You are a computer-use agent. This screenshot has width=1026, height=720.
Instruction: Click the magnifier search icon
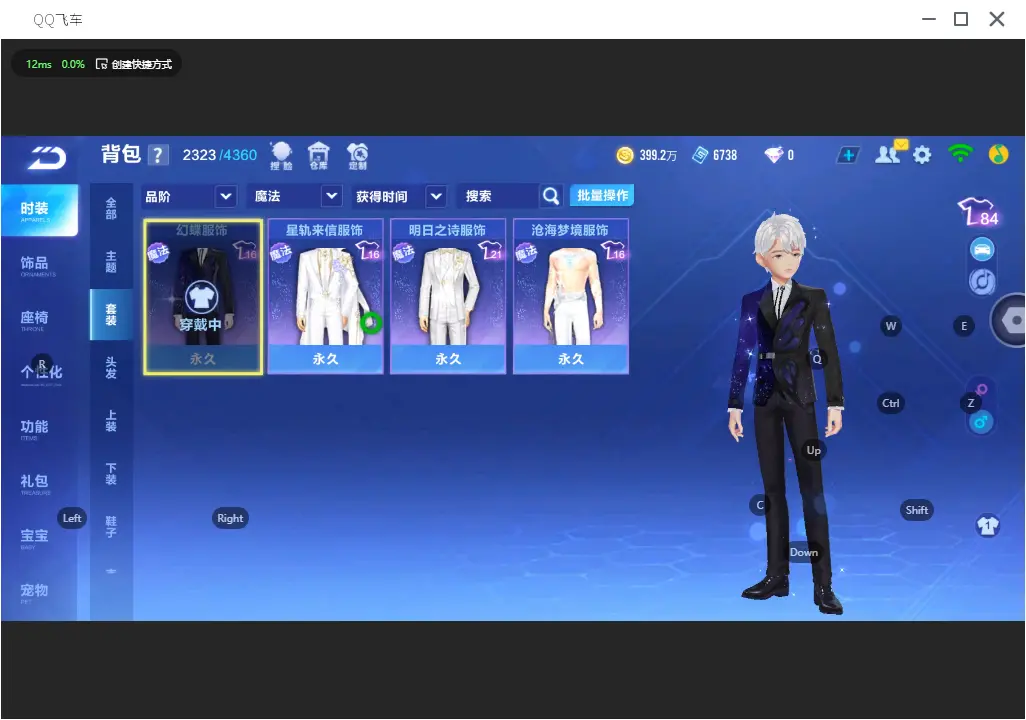tap(550, 196)
